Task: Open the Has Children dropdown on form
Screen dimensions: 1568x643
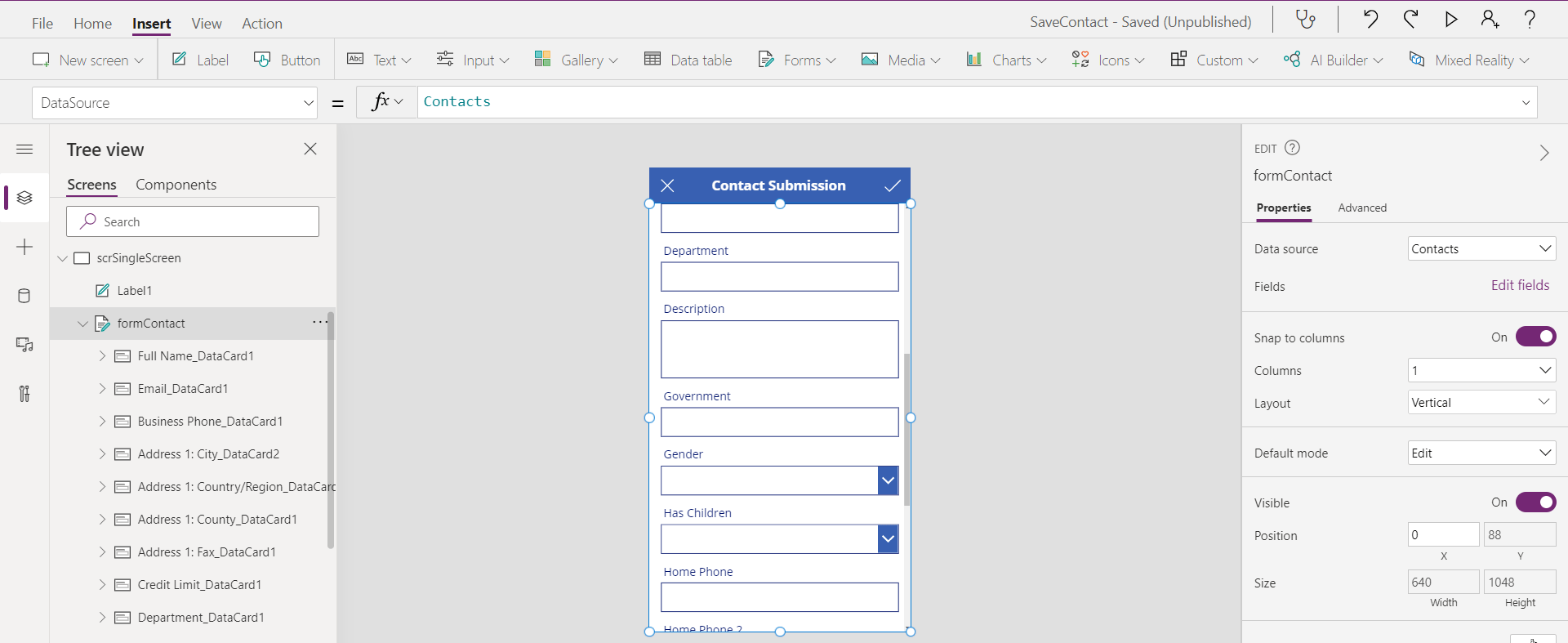Action: click(x=889, y=539)
